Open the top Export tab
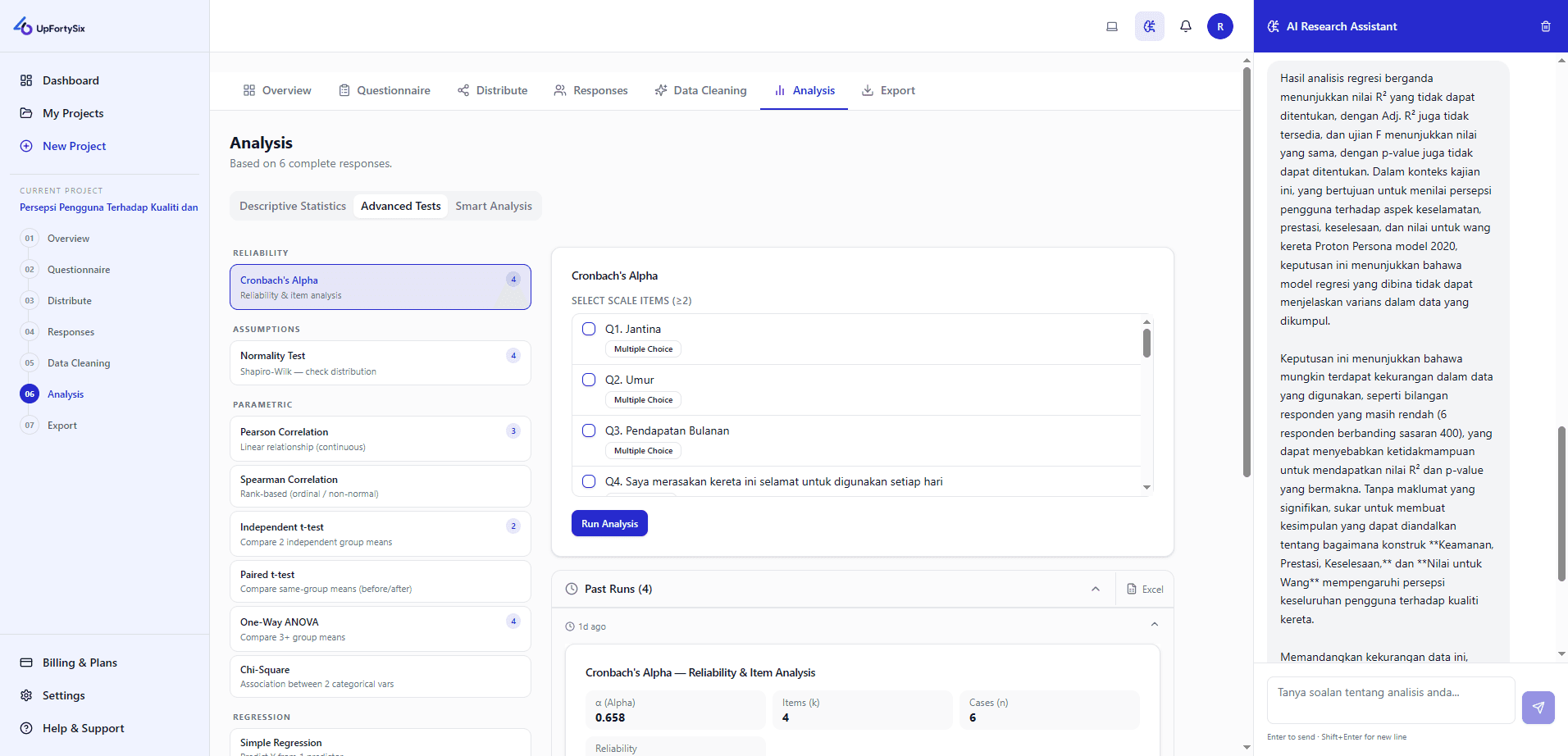Viewport: 1568px width, 756px height. point(888,90)
